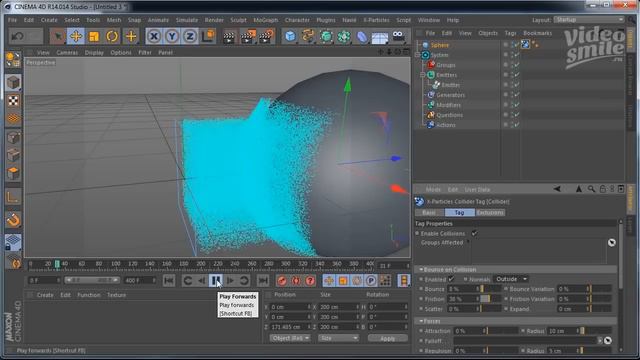Open the floor environment icon
This screenshot has width=640, height=360.
(380, 38)
